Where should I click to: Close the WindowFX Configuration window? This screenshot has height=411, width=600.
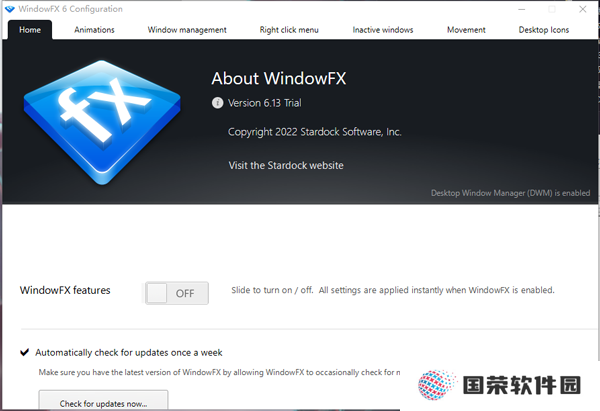click(582, 9)
